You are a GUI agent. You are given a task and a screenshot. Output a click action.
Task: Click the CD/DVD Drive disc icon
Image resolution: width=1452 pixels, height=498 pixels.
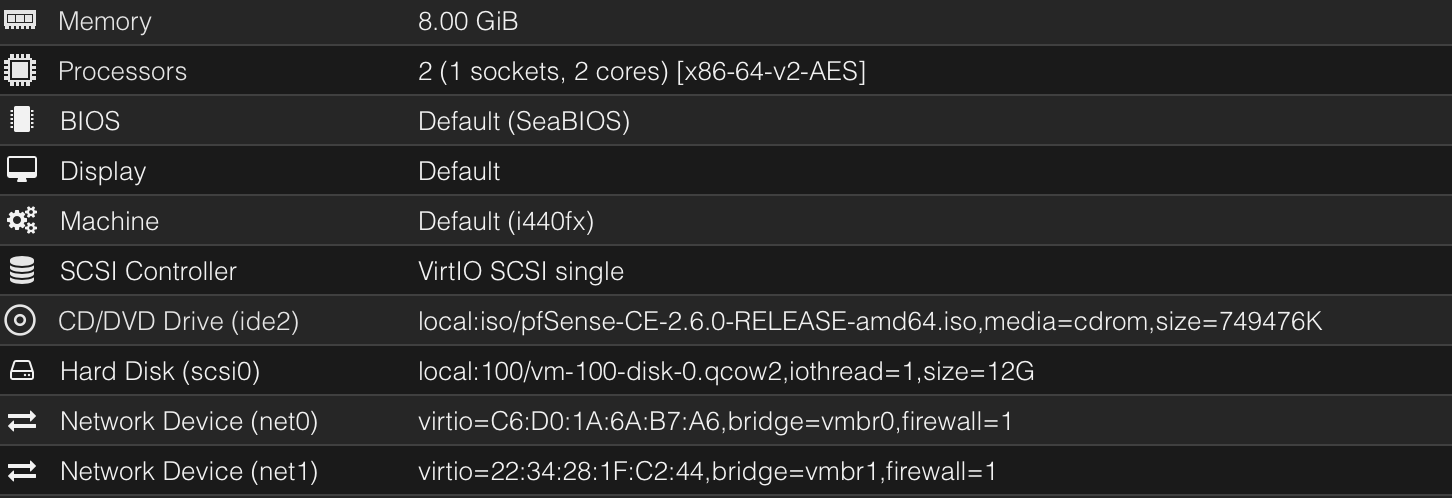point(20,321)
